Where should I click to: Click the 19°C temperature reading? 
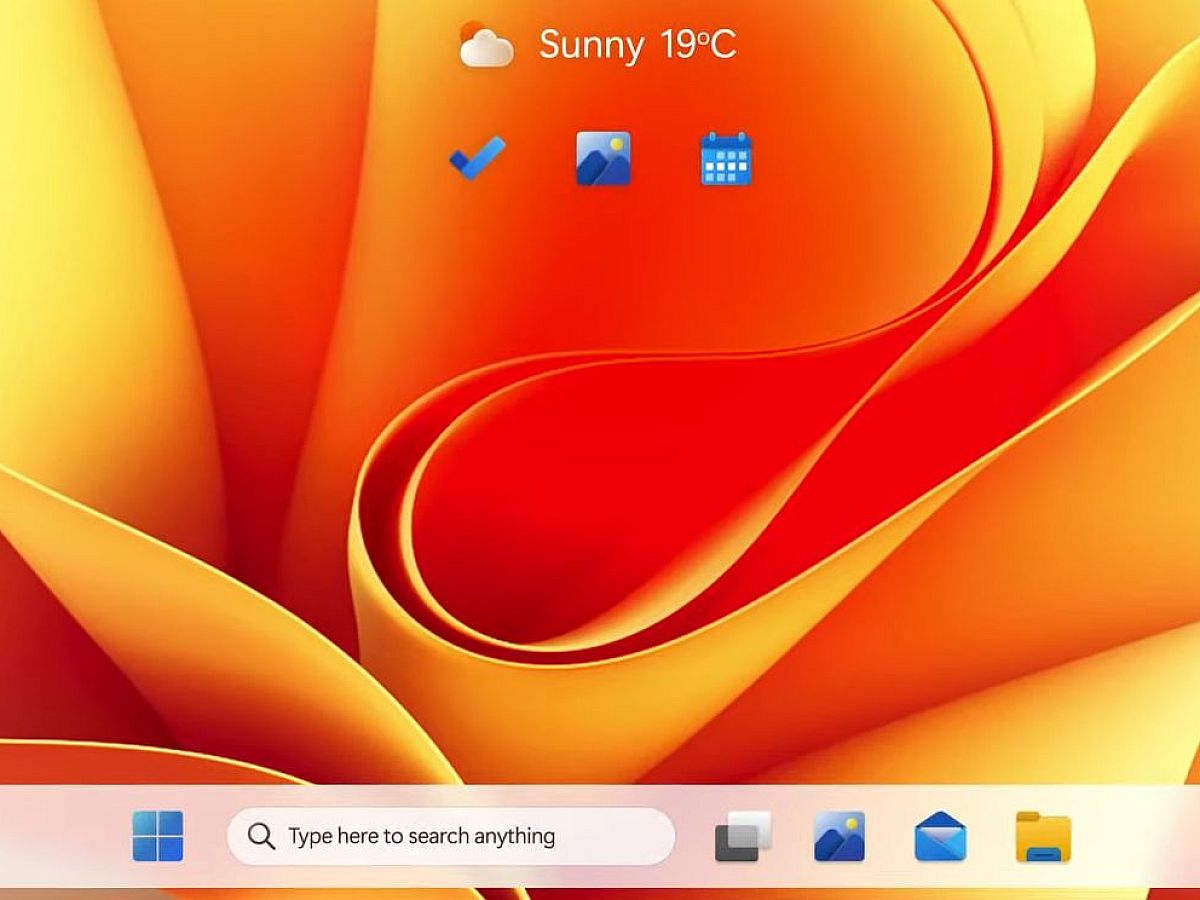tap(698, 45)
